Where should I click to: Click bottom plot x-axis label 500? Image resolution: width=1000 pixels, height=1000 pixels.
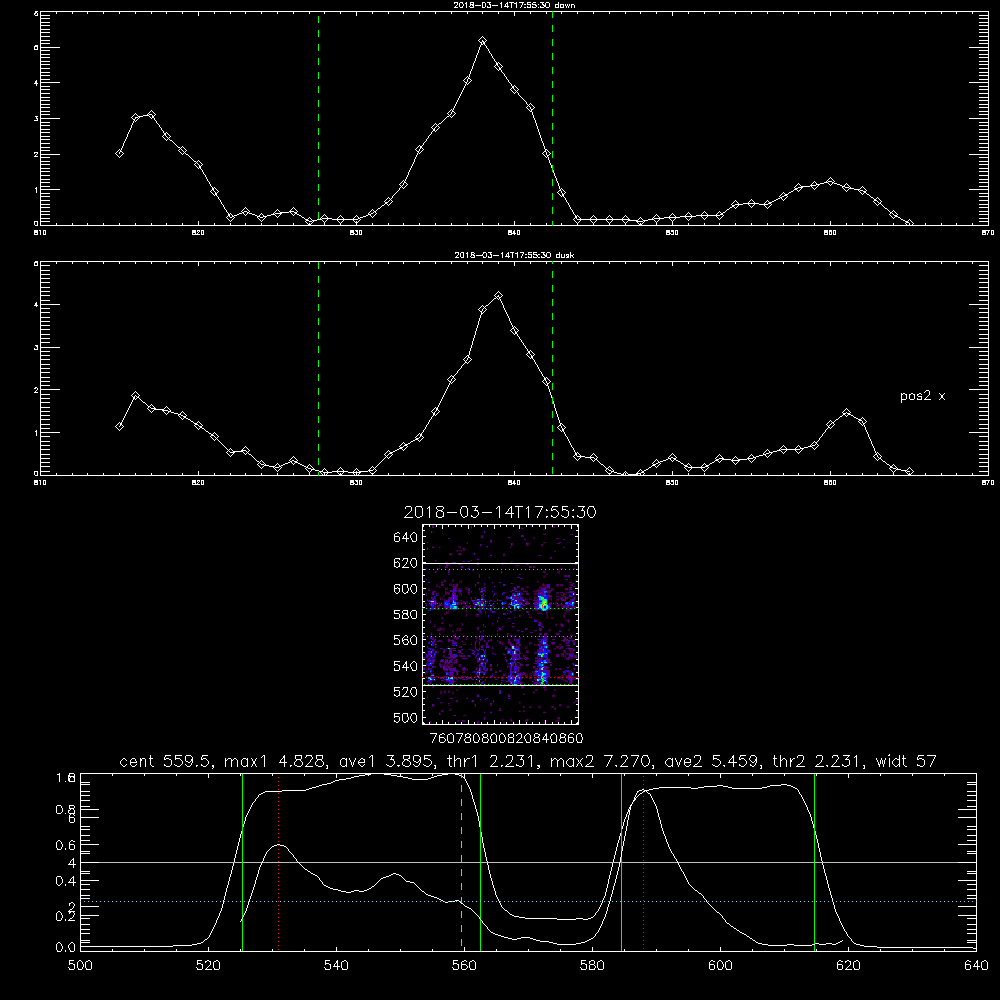(80, 966)
